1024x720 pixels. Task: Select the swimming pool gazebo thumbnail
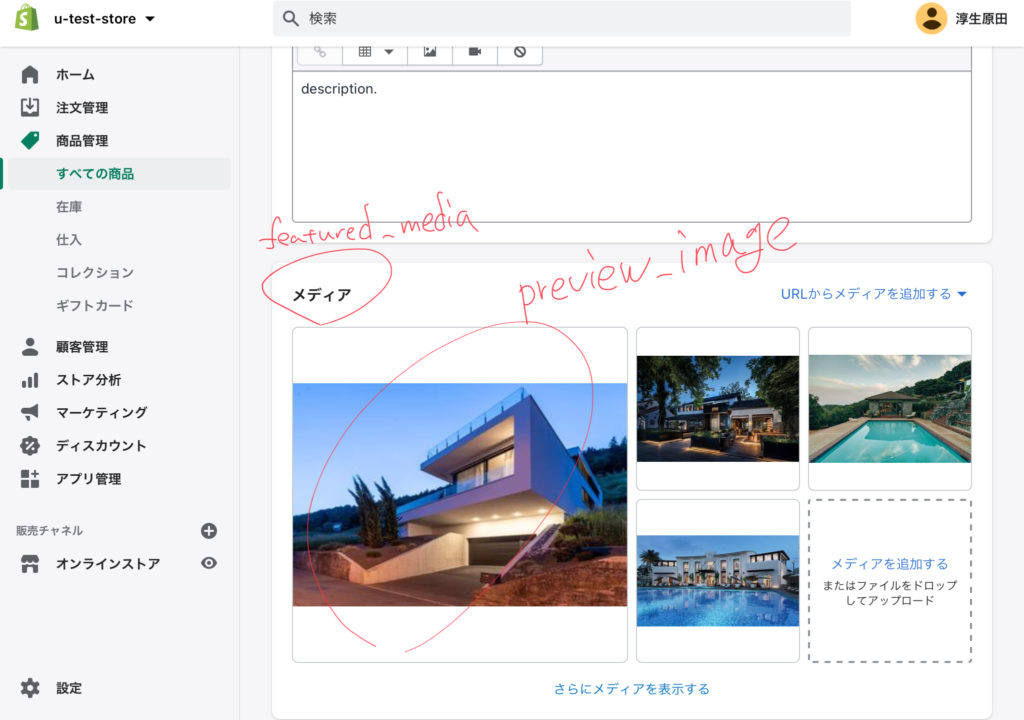889,409
